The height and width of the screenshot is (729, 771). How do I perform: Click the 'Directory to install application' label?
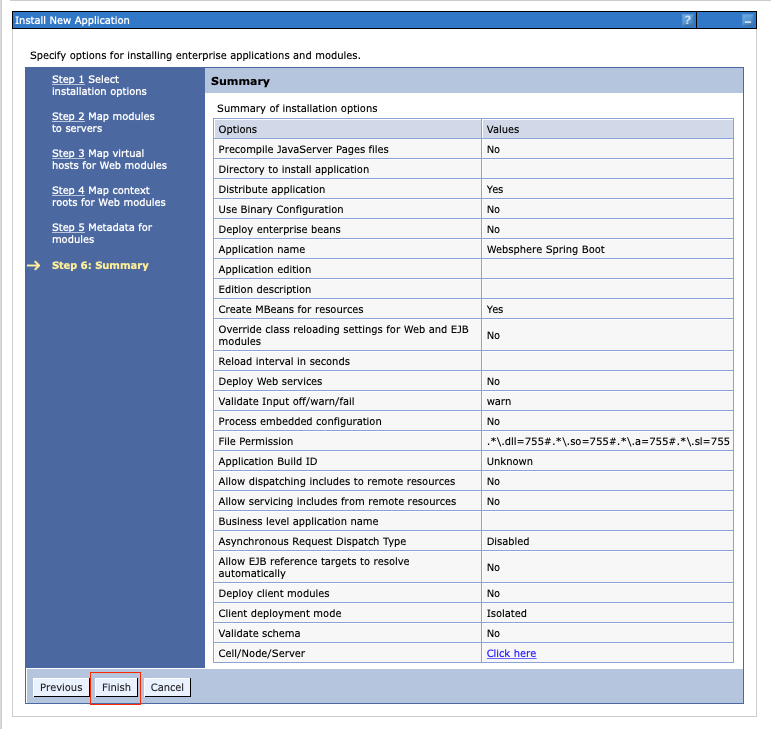click(x=294, y=170)
